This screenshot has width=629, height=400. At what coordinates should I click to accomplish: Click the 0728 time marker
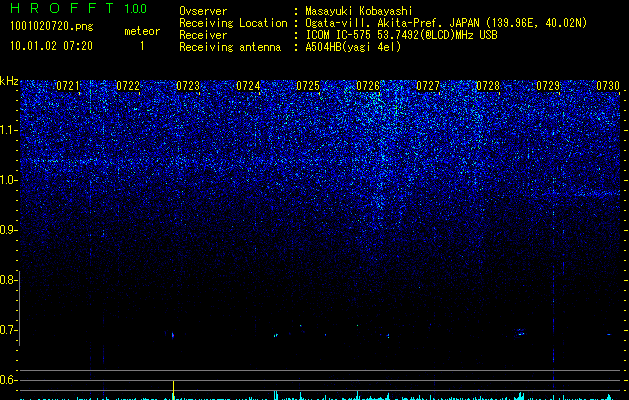click(x=488, y=86)
